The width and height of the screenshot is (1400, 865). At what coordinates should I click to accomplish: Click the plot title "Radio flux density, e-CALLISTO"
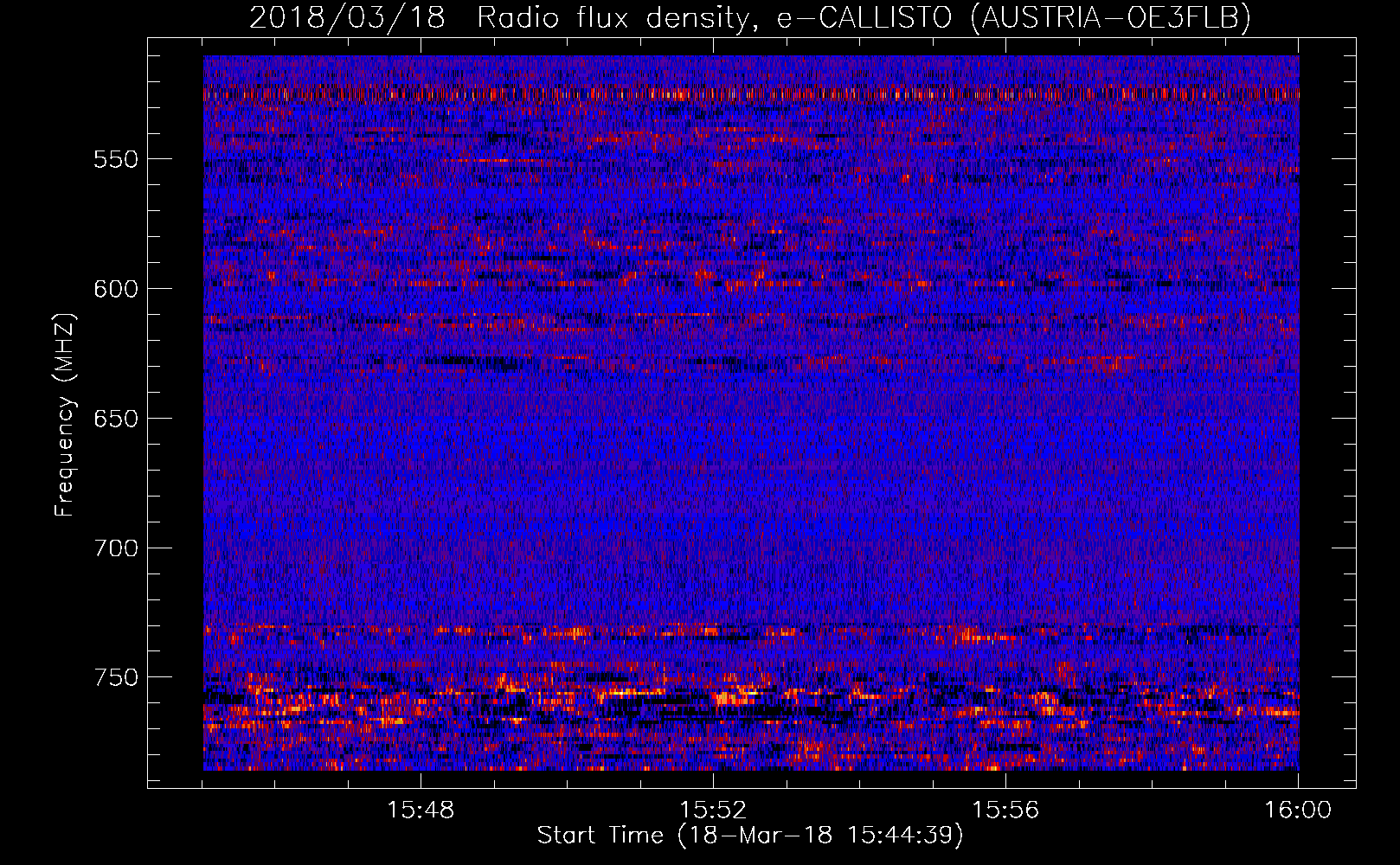[715, 17]
